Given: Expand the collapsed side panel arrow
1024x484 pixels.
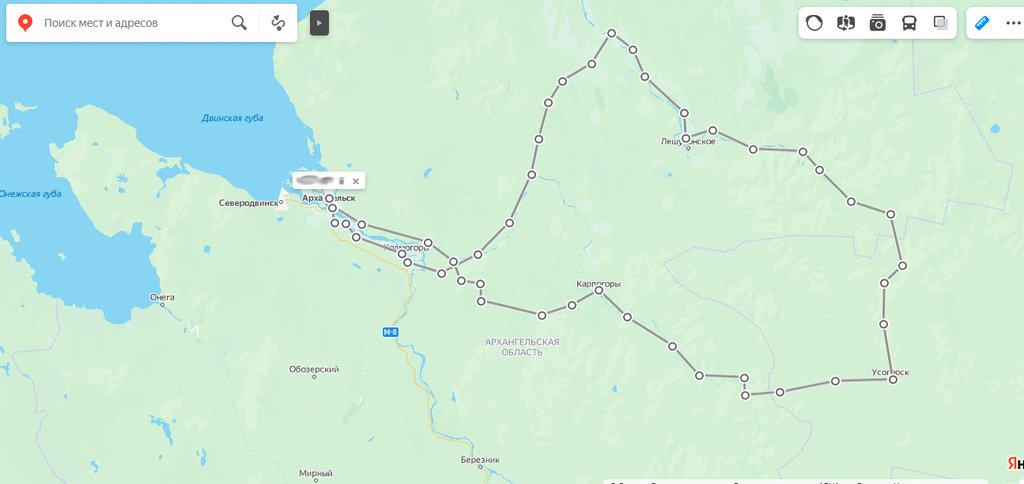Looking at the screenshot, I should [x=319, y=23].
